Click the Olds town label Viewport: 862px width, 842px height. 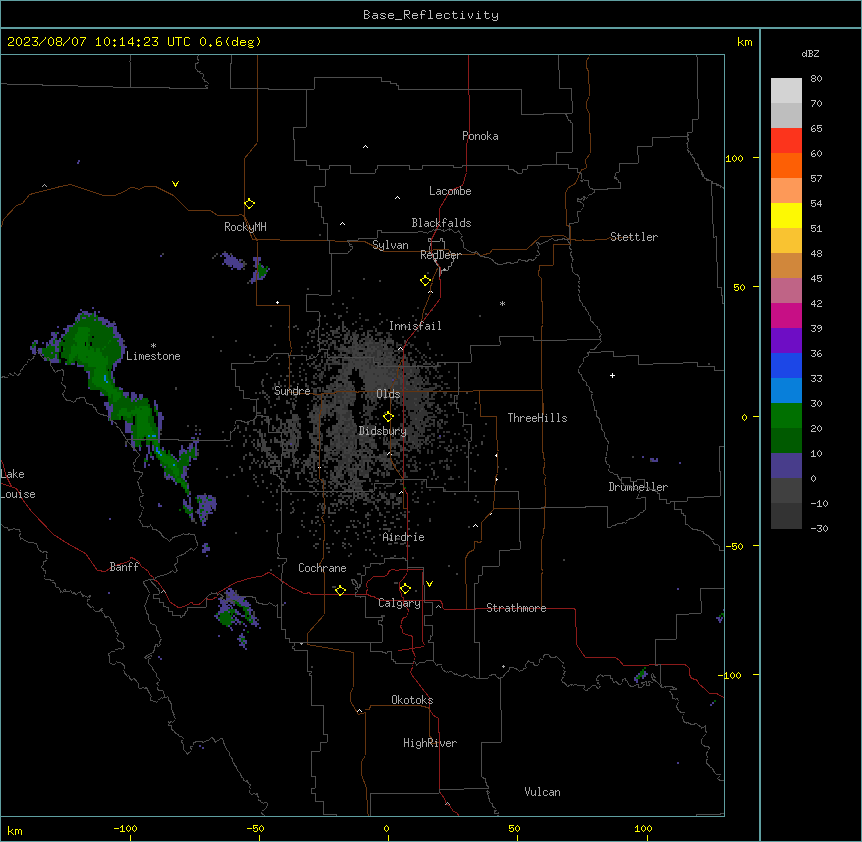point(388,394)
